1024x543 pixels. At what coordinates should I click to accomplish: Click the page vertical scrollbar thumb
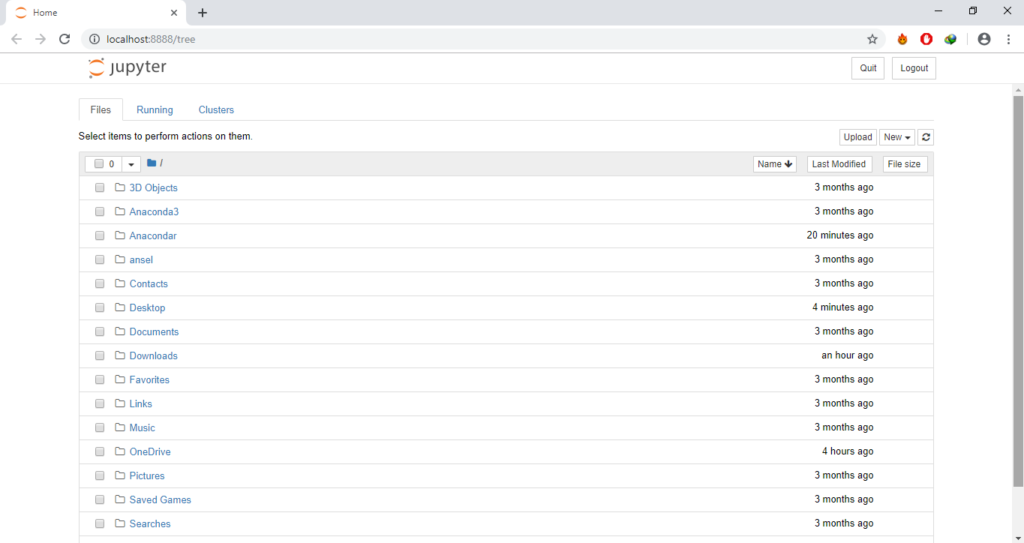coord(1018,291)
